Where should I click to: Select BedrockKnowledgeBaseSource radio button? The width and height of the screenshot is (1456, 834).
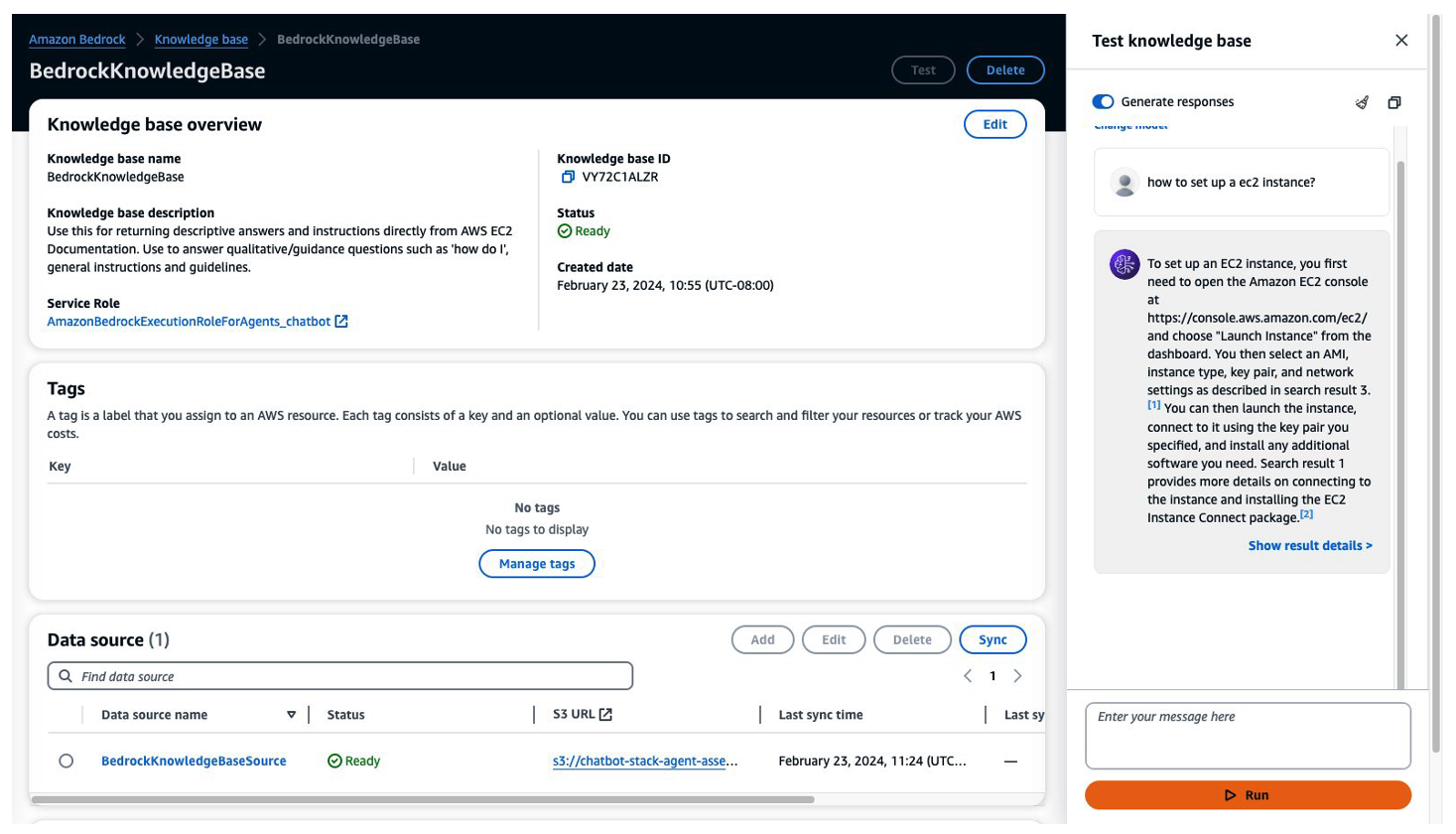[x=66, y=761]
